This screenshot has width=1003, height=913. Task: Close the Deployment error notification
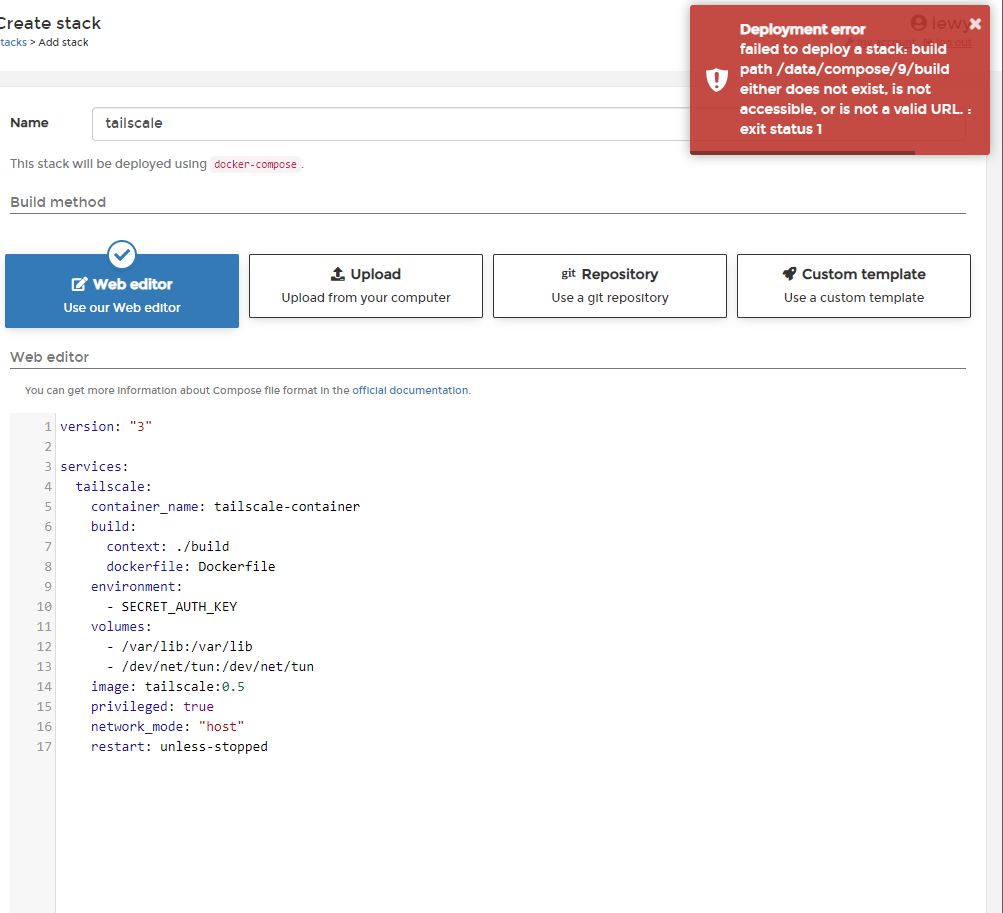[x=975, y=24]
